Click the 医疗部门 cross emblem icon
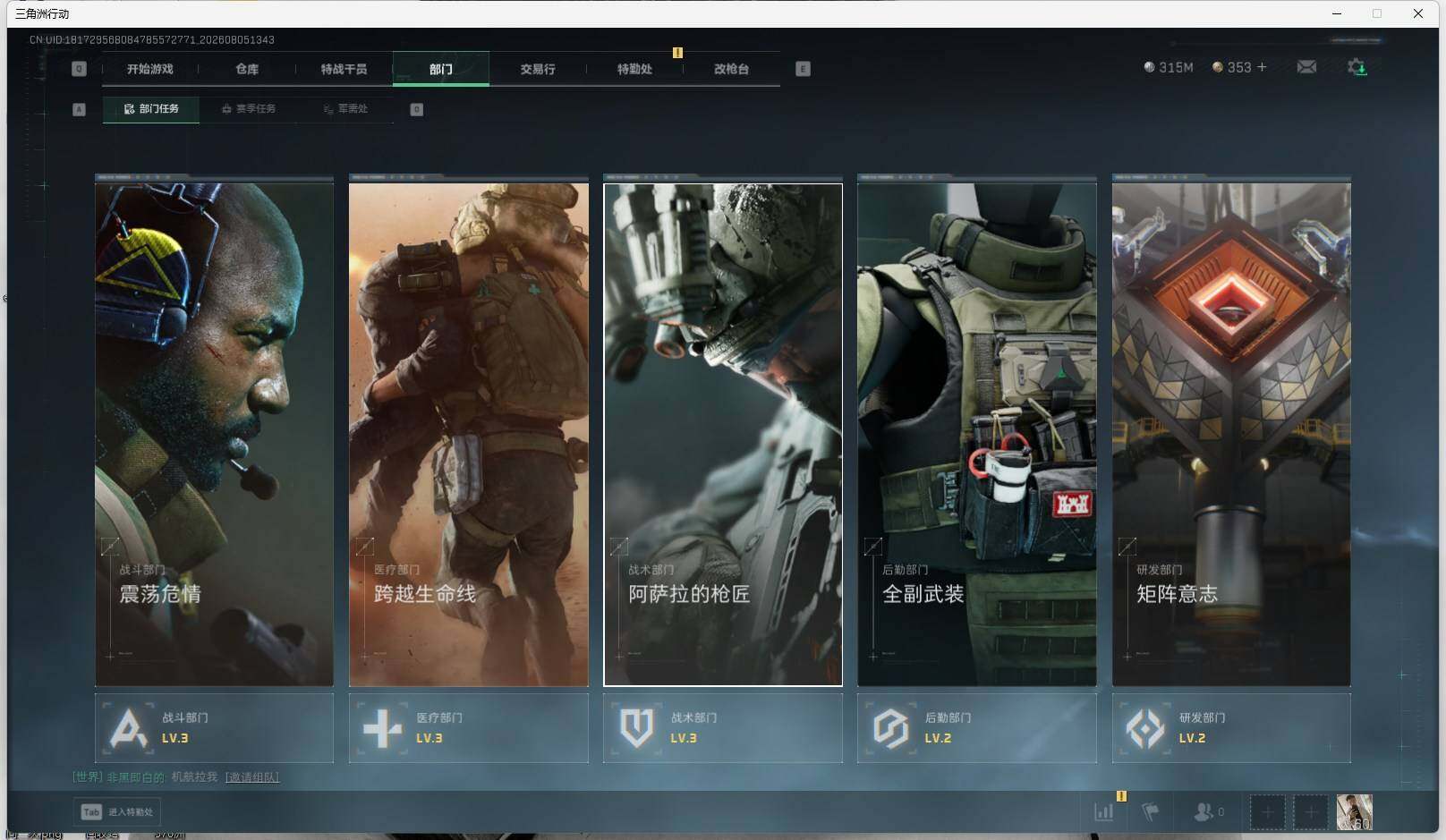Image resolution: width=1446 pixels, height=840 pixels. tap(383, 728)
